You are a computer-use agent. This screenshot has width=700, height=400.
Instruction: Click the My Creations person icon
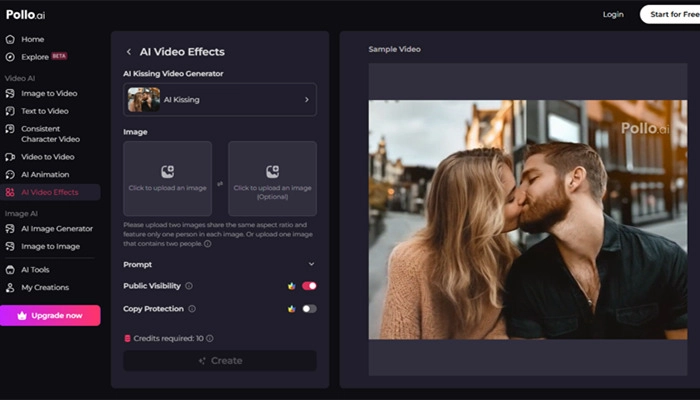(x=10, y=288)
